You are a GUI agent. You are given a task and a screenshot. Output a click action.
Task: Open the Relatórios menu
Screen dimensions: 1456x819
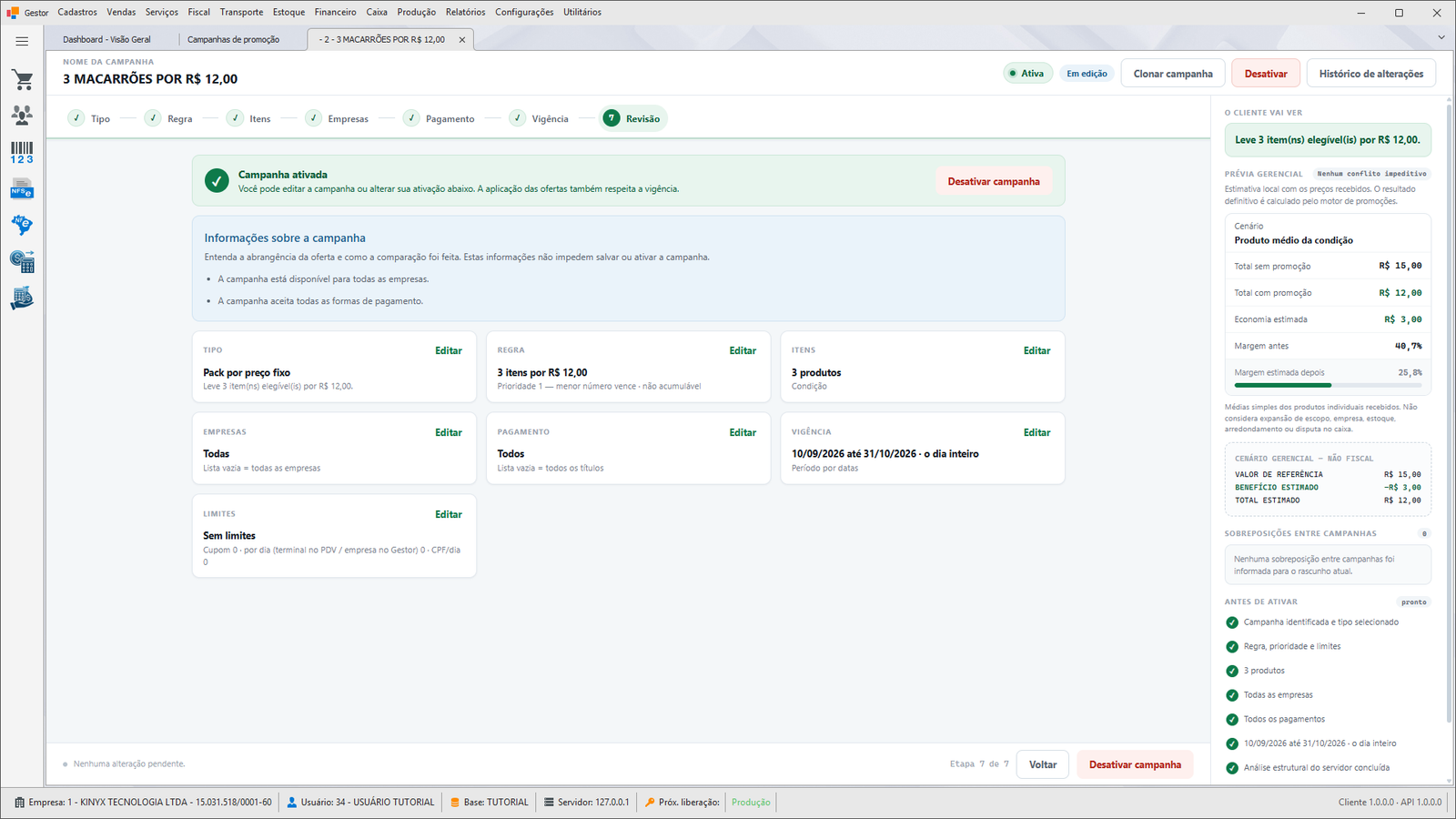tap(465, 12)
